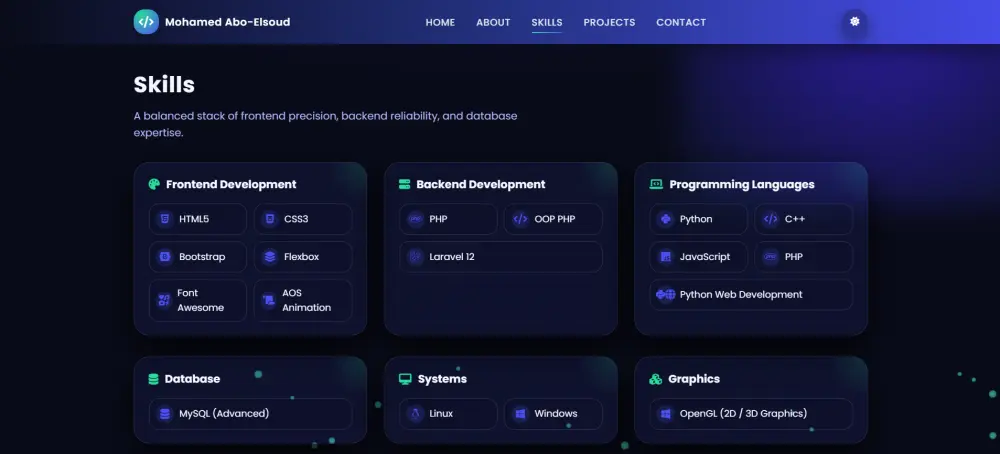Image resolution: width=1000 pixels, height=454 pixels.
Task: Click the Systems heading text
Action: [x=442, y=379]
